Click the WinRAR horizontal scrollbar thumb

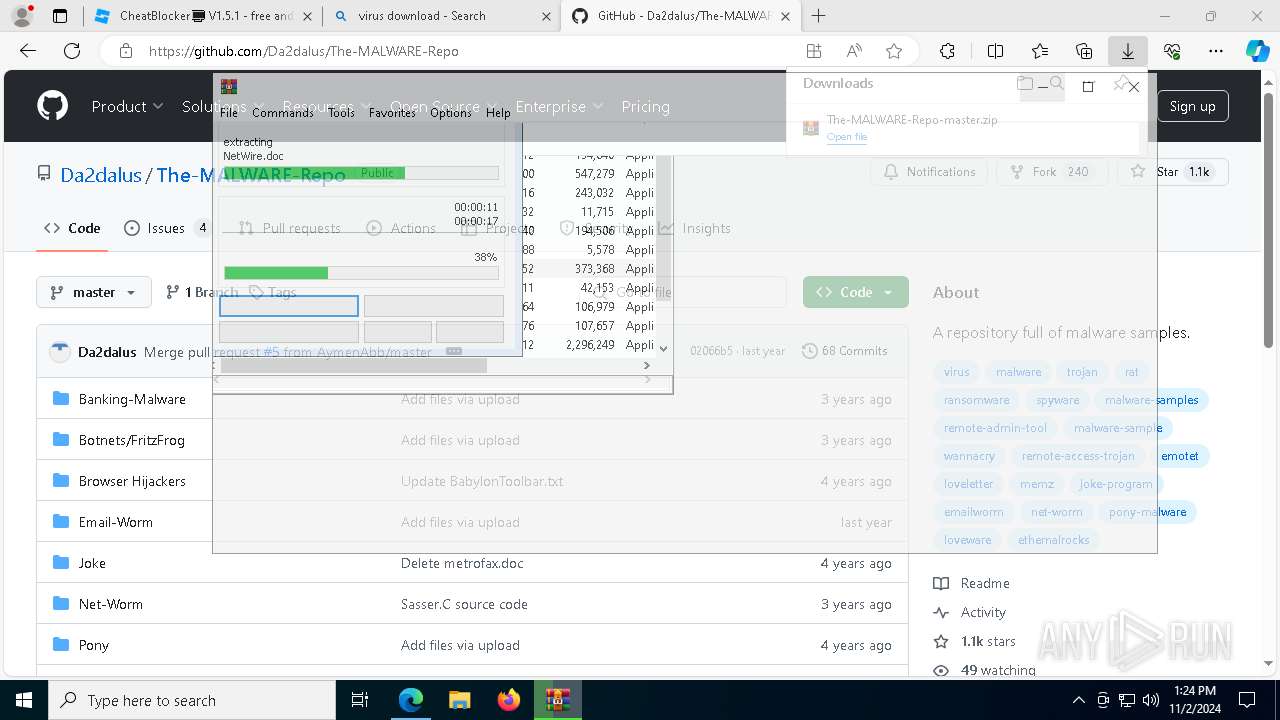click(x=354, y=366)
